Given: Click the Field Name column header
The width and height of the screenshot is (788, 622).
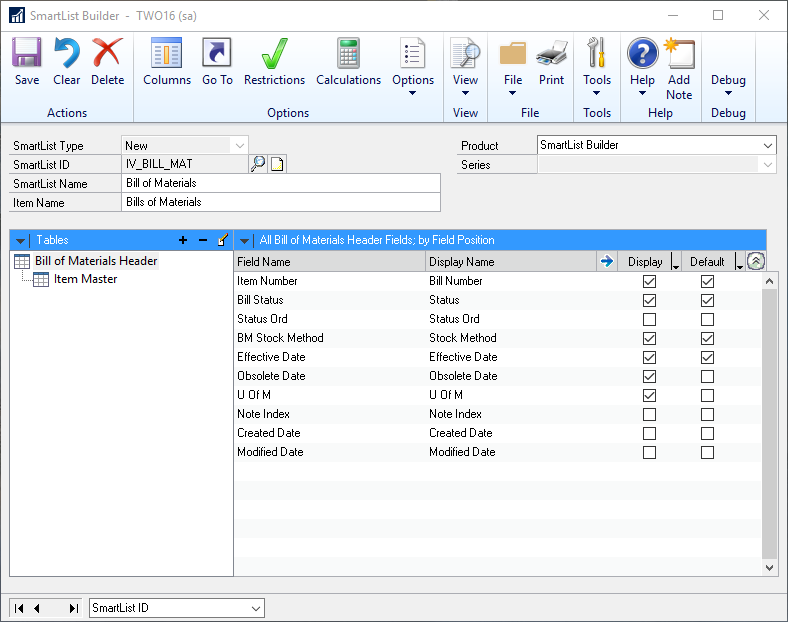Looking at the screenshot, I should 330,262.
